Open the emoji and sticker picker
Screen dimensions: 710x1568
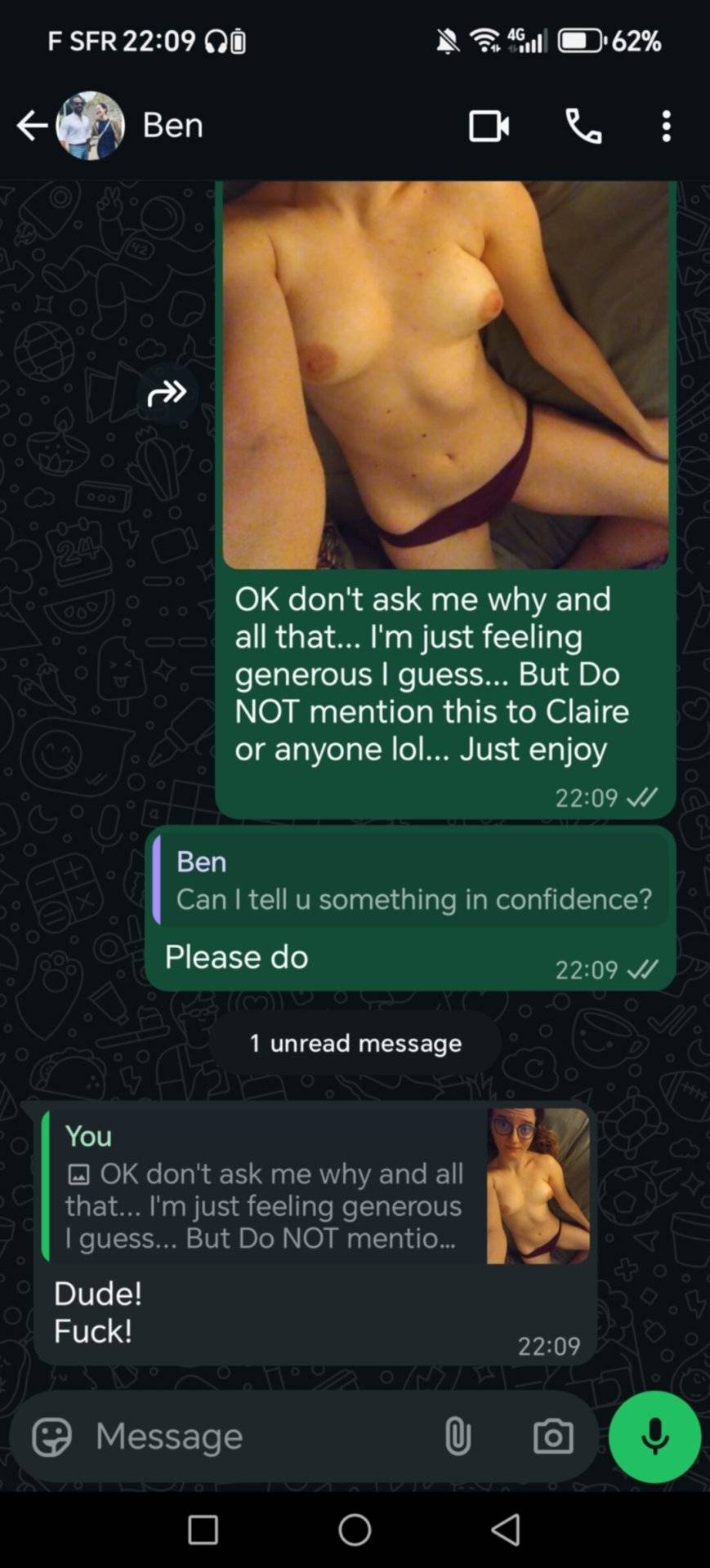(x=51, y=1437)
